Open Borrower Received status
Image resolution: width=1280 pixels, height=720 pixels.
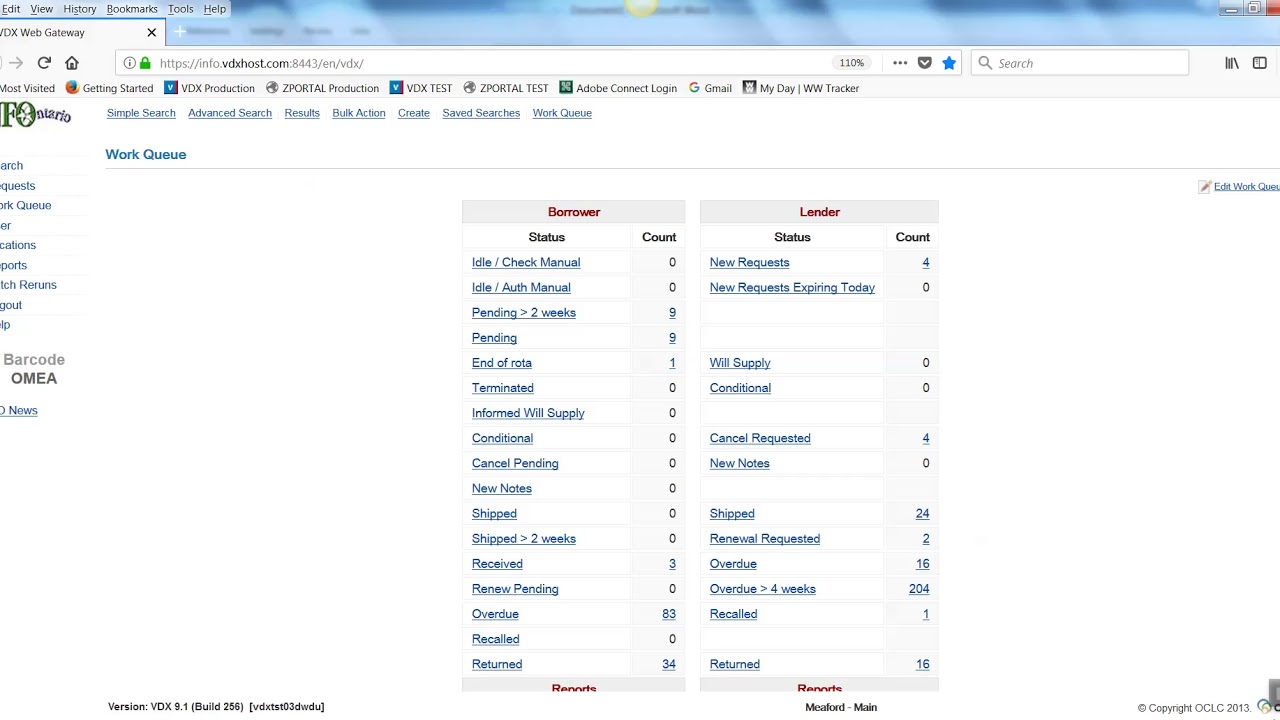(497, 564)
